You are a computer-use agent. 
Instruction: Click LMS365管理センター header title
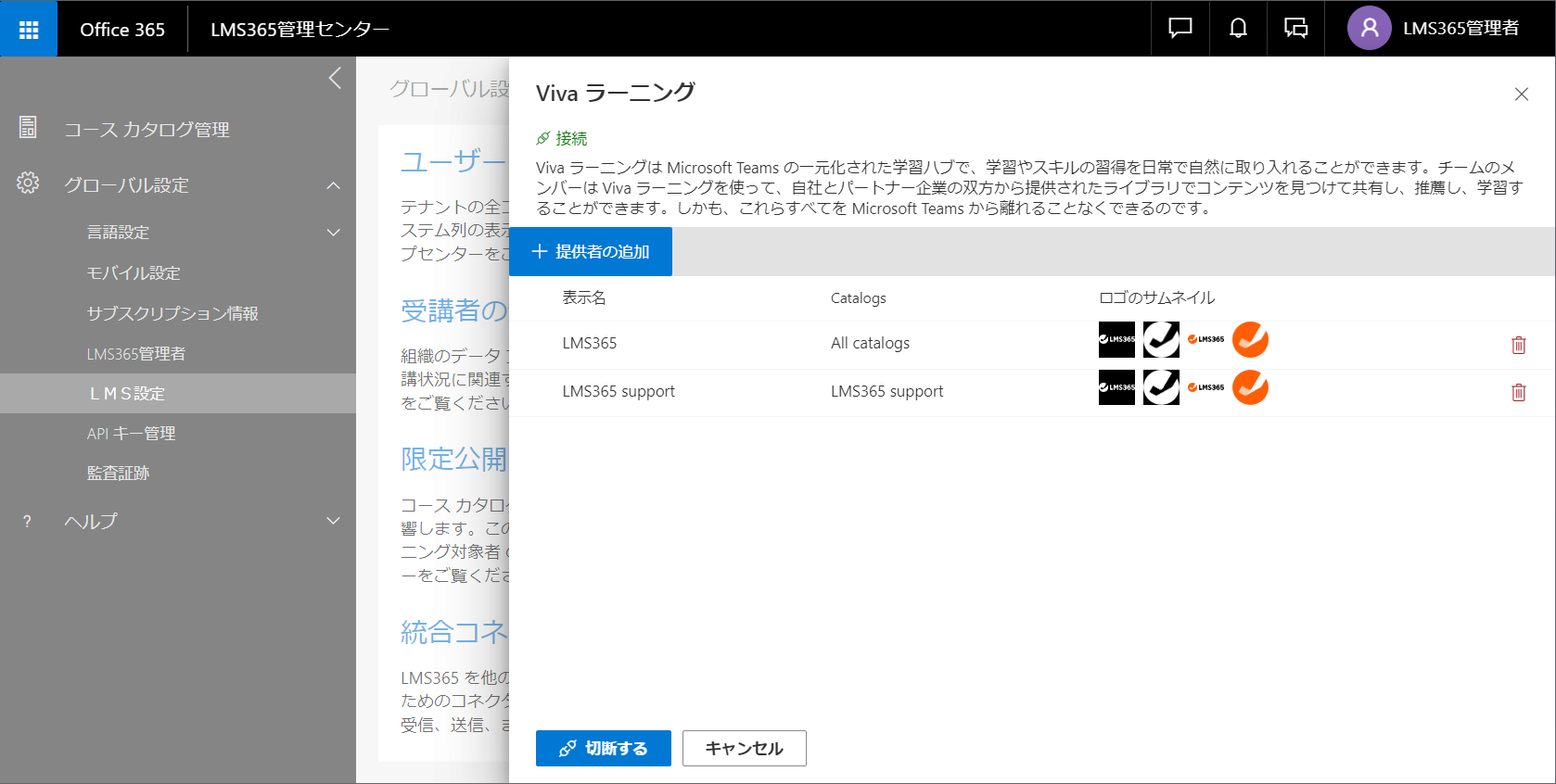(x=300, y=30)
